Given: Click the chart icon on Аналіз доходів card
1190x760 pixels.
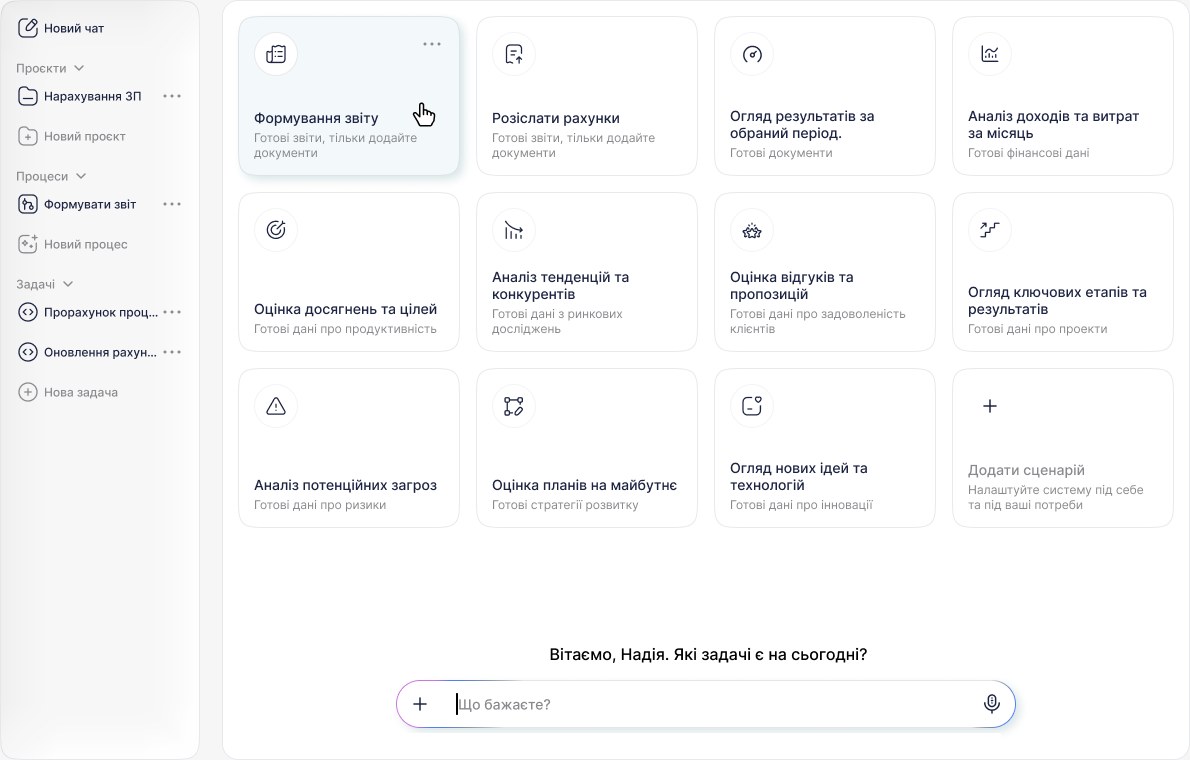Looking at the screenshot, I should pos(990,54).
